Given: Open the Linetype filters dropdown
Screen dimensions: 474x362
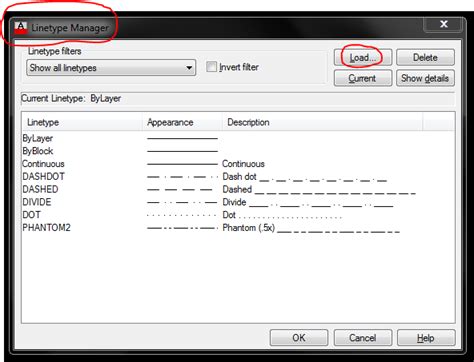Looking at the screenshot, I should (x=111, y=68).
